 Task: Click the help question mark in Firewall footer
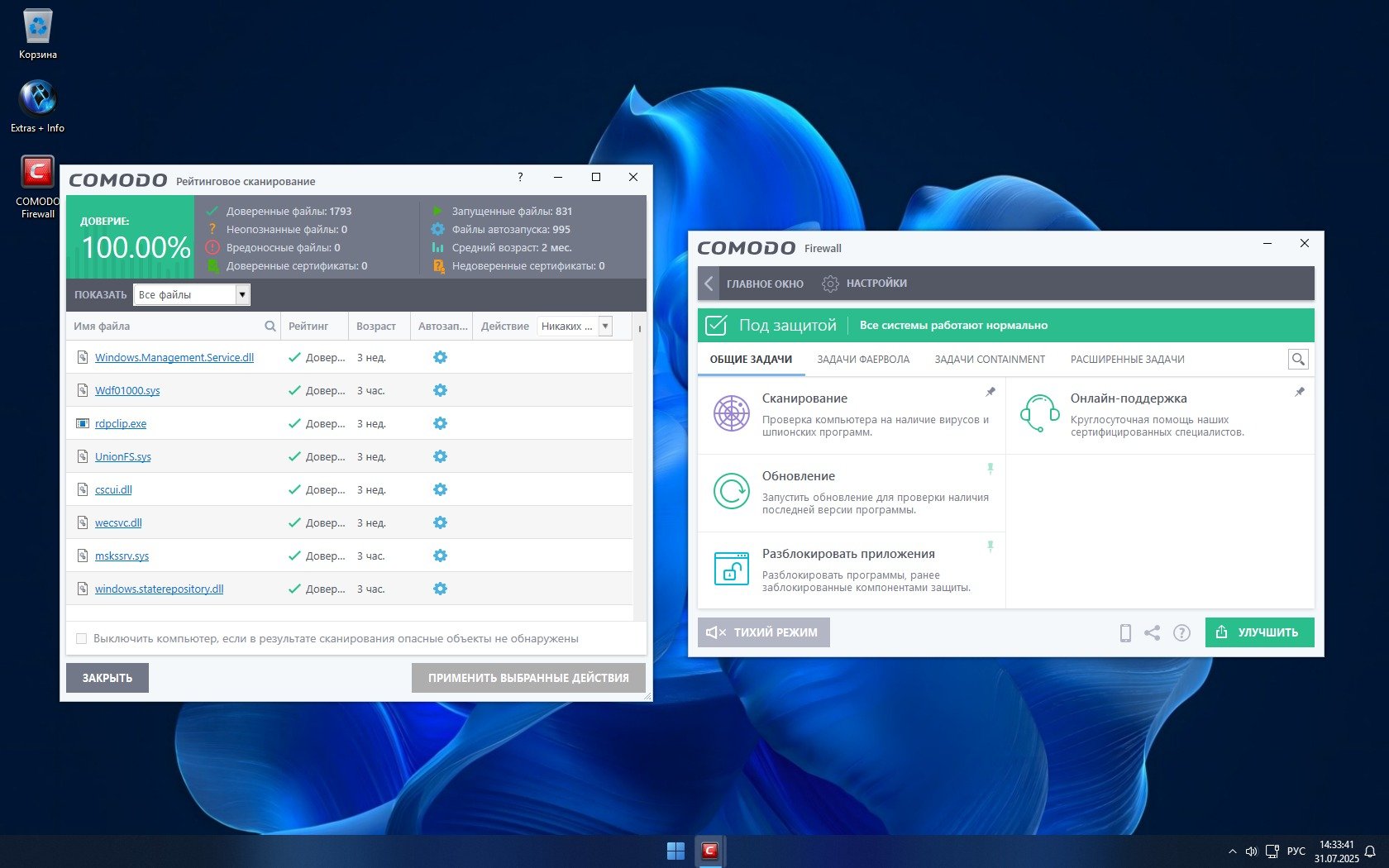click(1182, 633)
